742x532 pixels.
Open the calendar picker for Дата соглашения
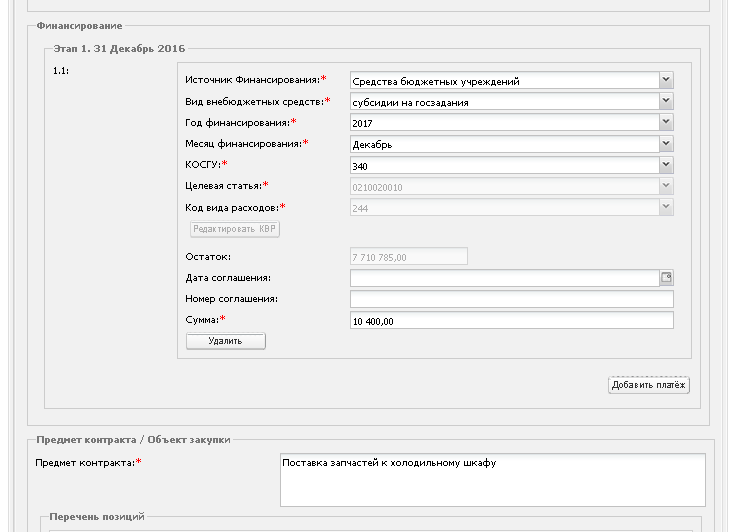(x=666, y=278)
